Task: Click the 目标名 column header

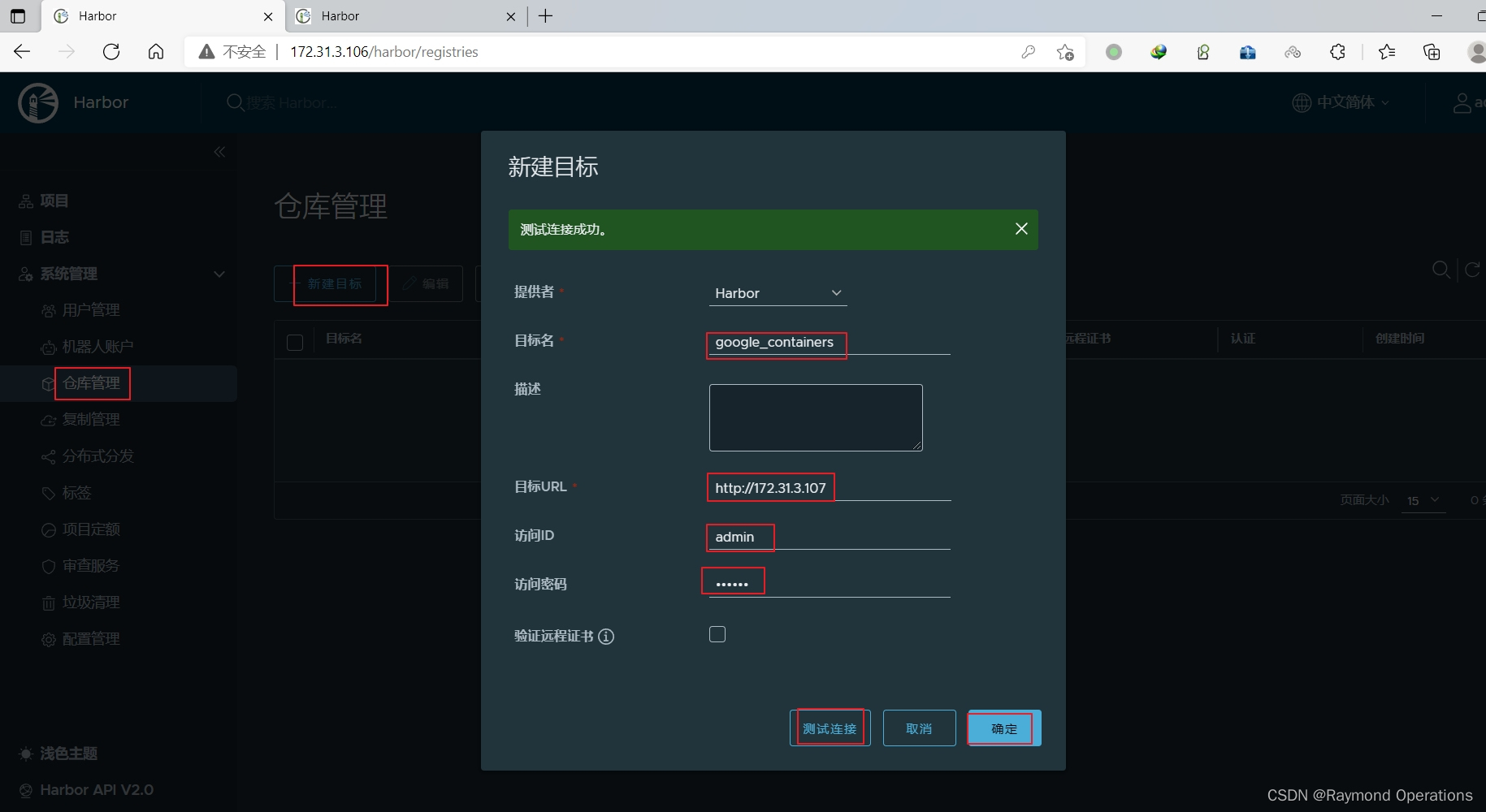Action: [344, 339]
